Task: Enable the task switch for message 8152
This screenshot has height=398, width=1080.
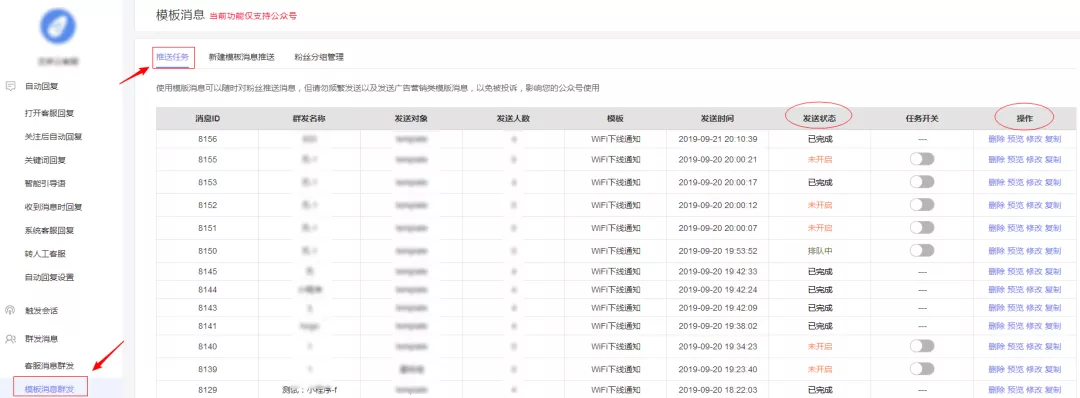Action: pos(922,205)
